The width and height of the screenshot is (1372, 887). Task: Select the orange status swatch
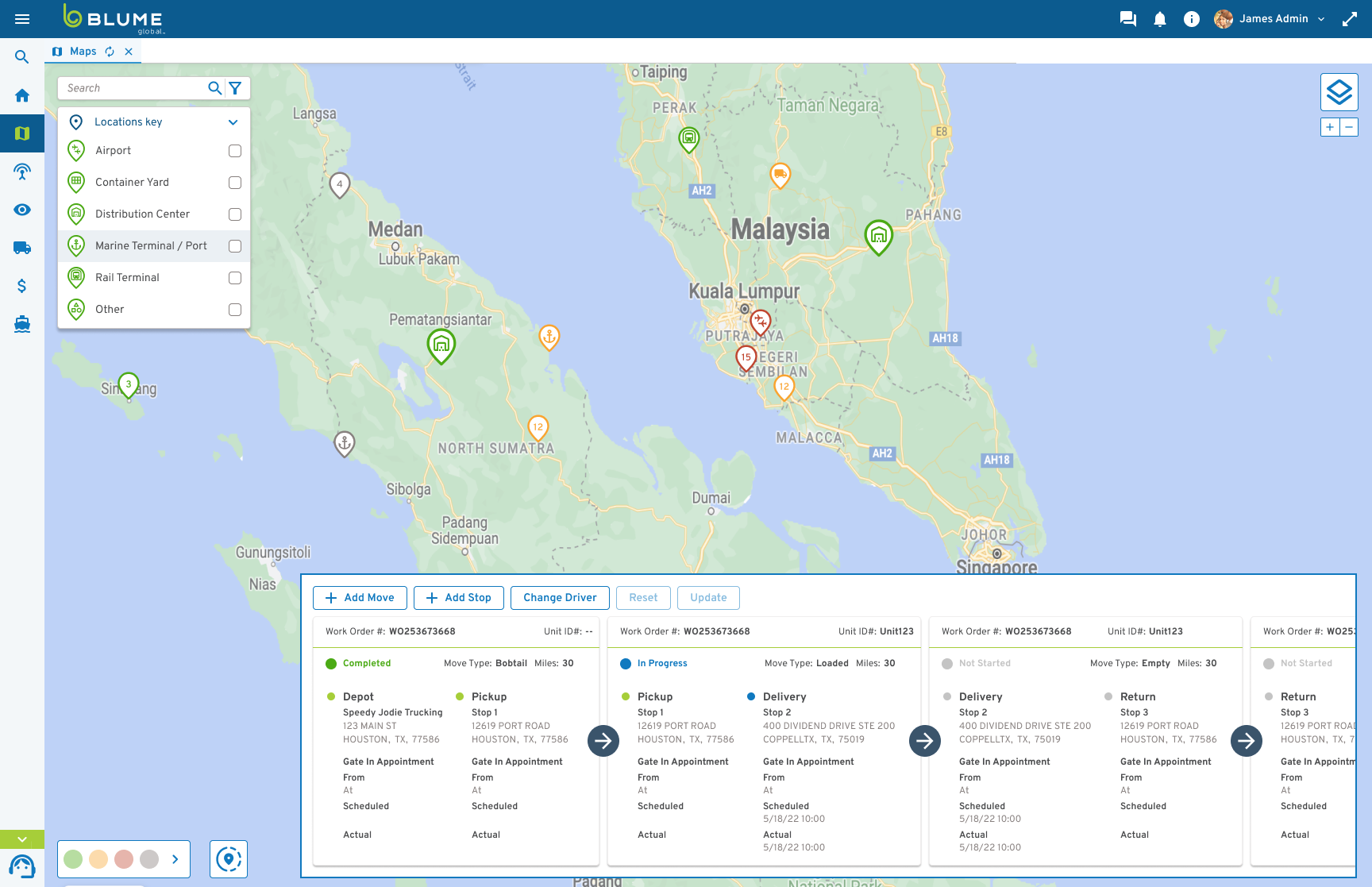tap(98, 859)
